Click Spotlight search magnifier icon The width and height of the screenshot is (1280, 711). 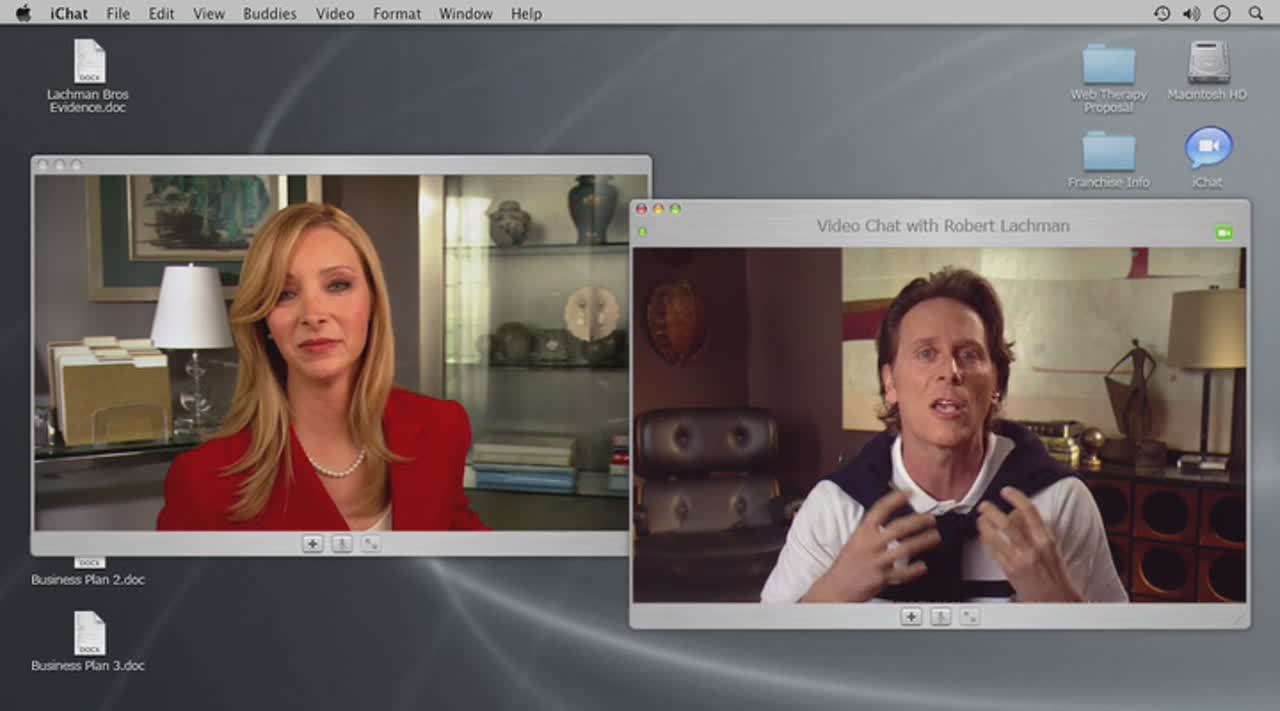(x=1255, y=14)
